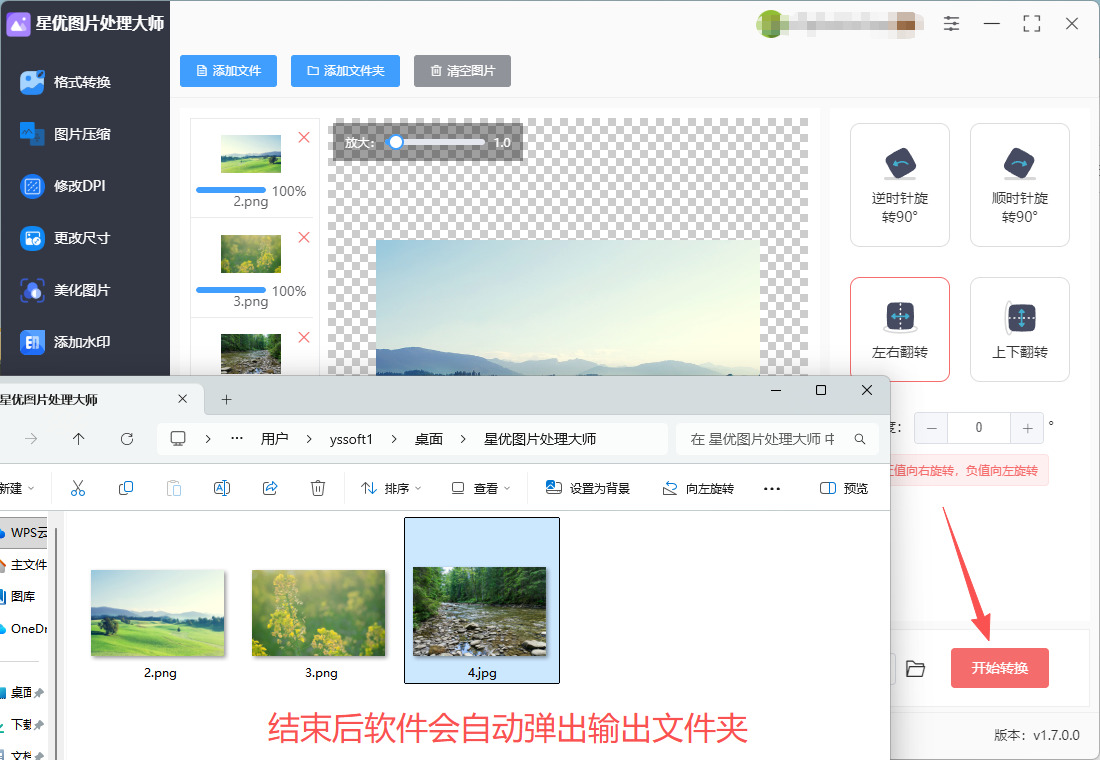Open 主文件 home in navigation pane
Viewport: 1100px width, 760px height.
[24, 565]
